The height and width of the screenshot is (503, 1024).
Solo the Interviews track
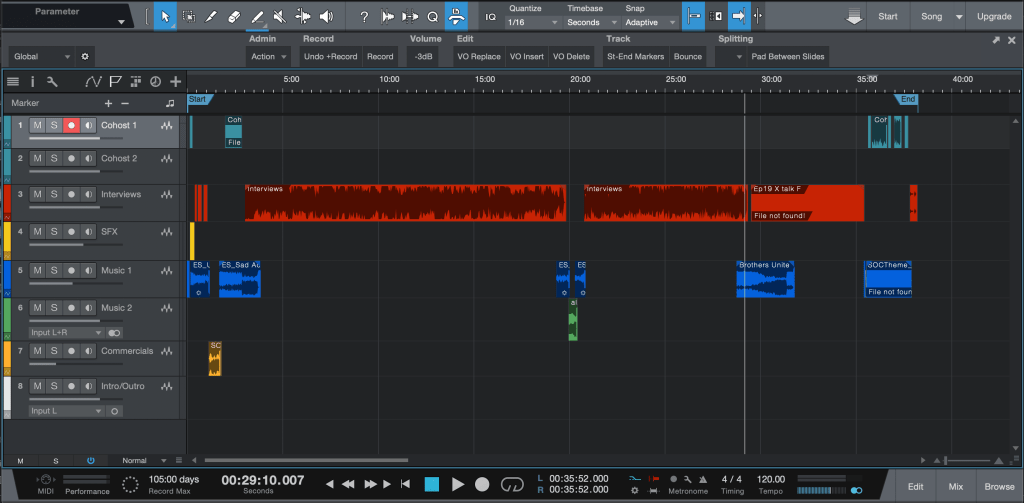pyautogui.click(x=54, y=194)
